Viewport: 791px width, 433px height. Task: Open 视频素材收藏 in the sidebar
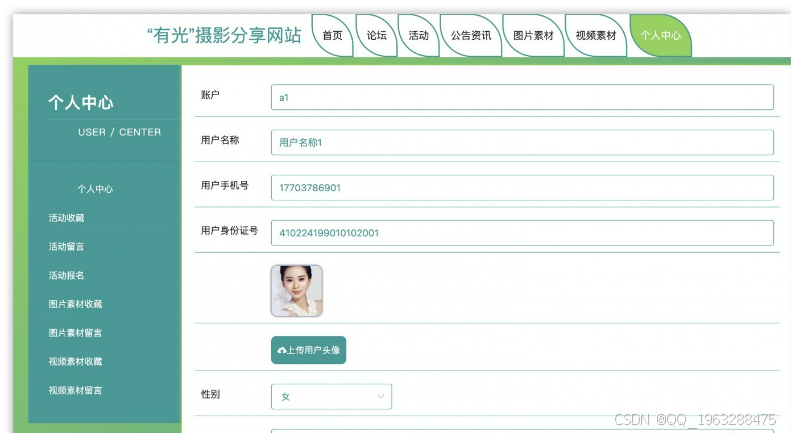pos(75,361)
